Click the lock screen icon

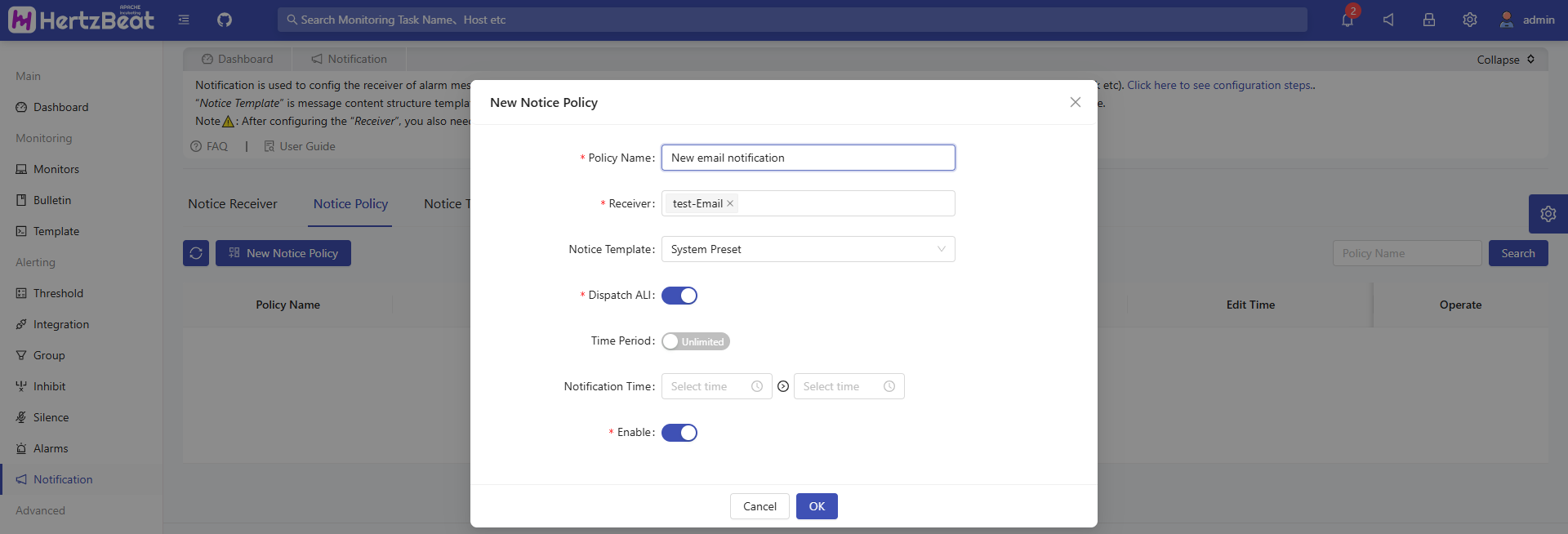click(1429, 20)
